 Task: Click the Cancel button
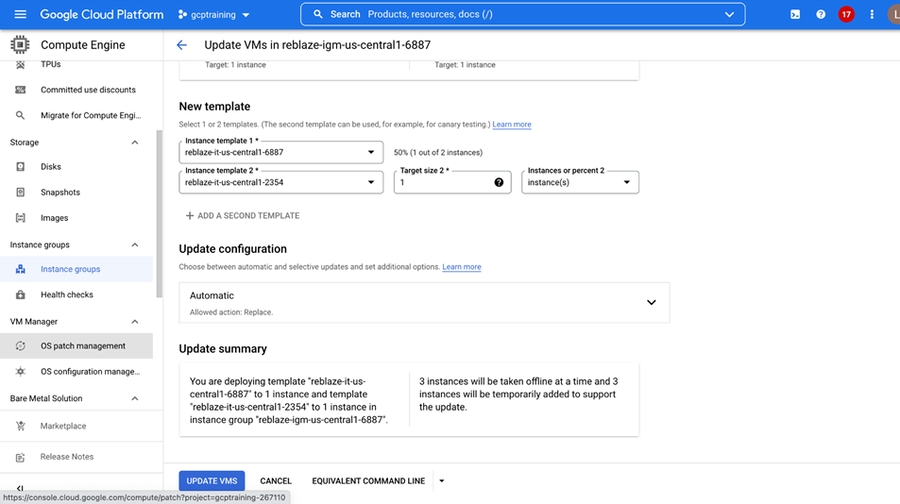pyautogui.click(x=276, y=481)
